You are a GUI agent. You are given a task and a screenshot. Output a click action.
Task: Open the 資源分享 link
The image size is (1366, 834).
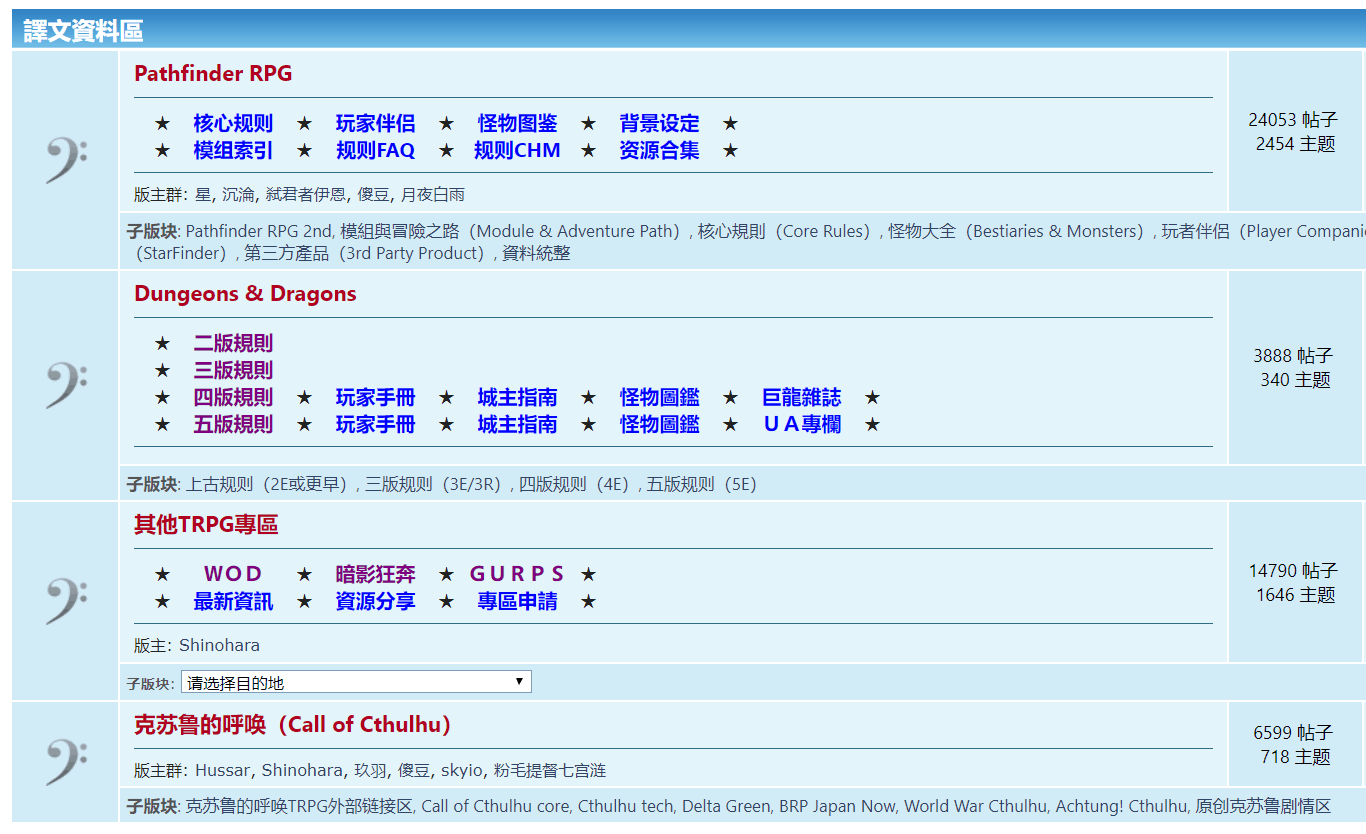point(375,602)
